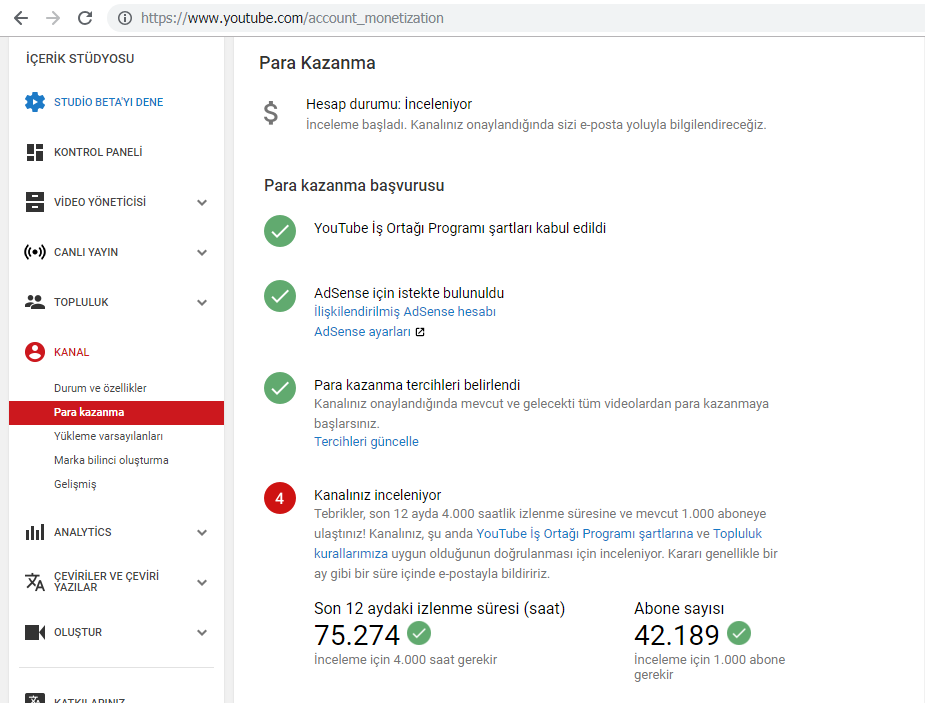The image size is (925, 703).
Task: Click '42.189' subscriber value
Action: (x=677, y=635)
